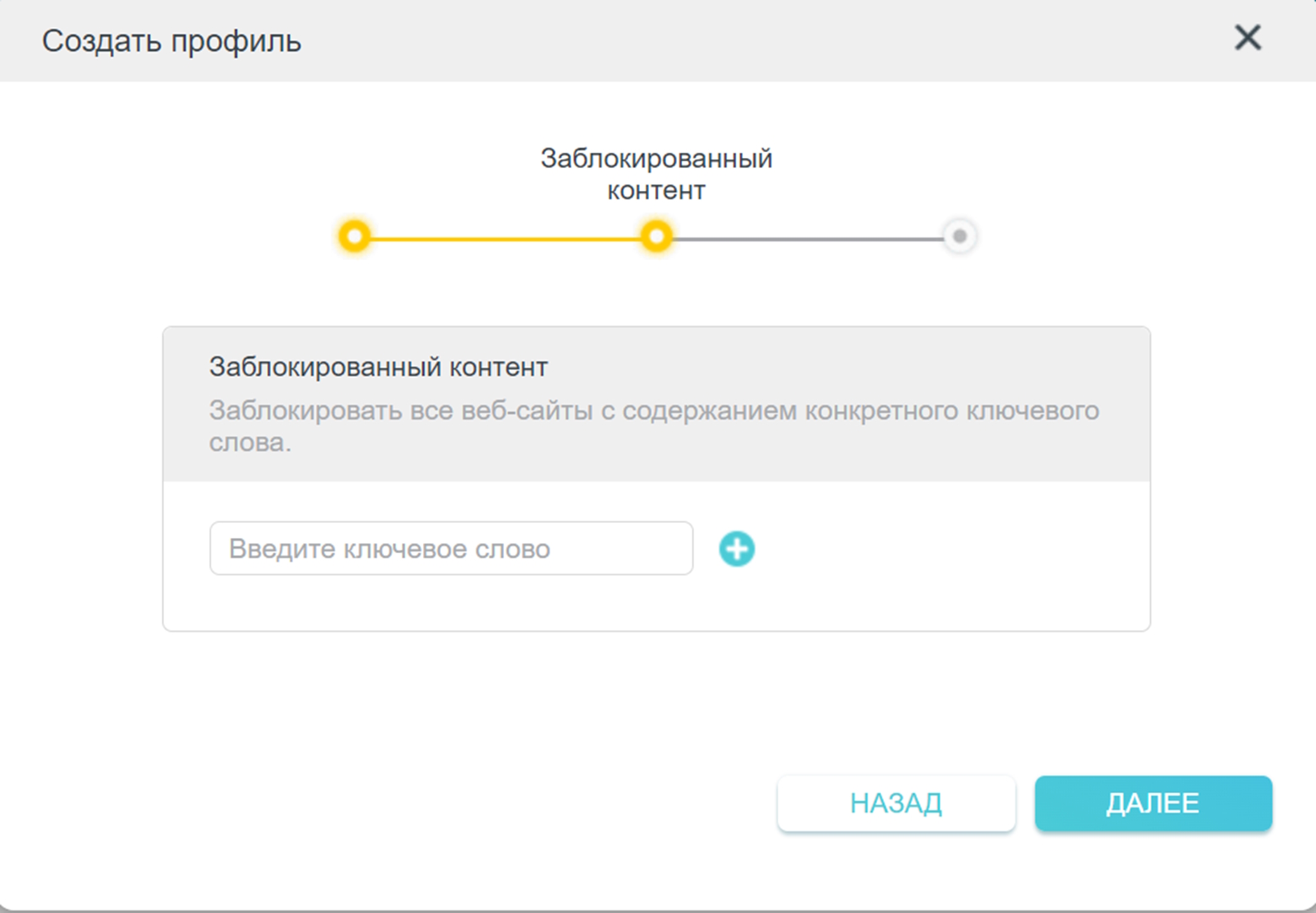Close the Создать профиль dialog
This screenshot has height=913, width=1316.
pyautogui.click(x=1247, y=38)
